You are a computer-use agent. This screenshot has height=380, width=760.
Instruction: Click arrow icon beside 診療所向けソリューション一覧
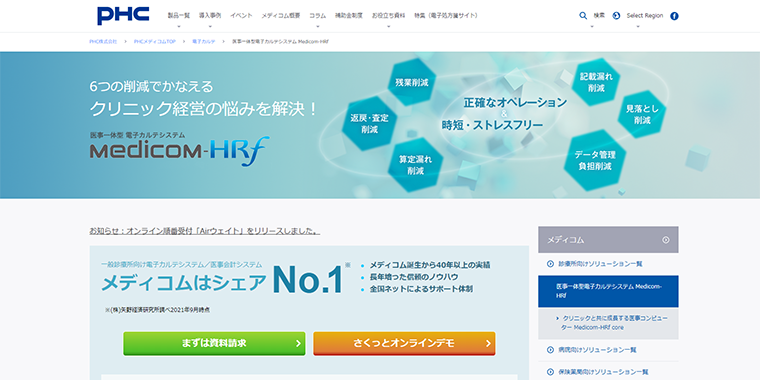(550, 264)
